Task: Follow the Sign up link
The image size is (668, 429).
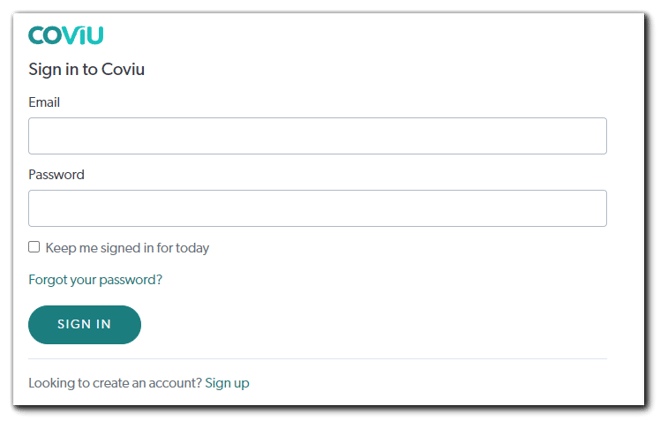Action: coord(227,383)
